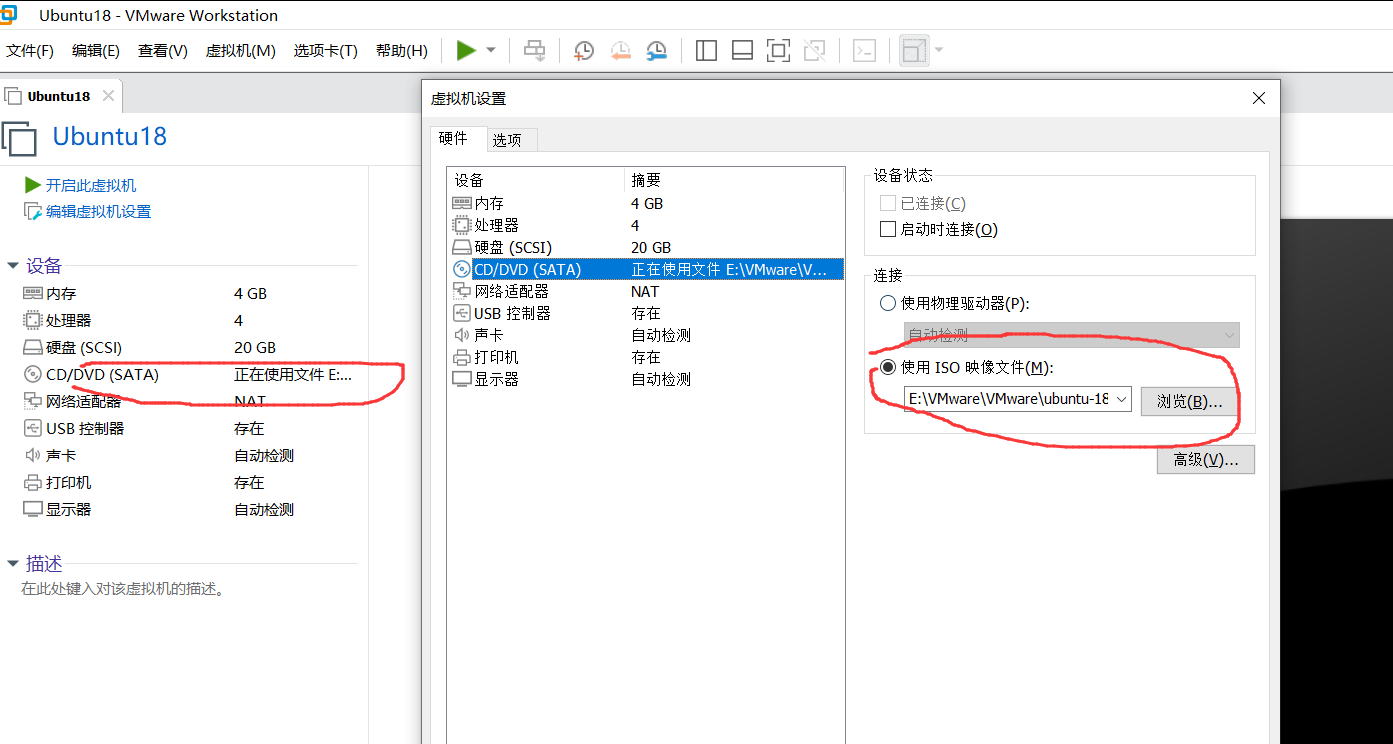Screen dimensions: 1393x744
Task: Click 打印机 in main window list
Action: (68, 482)
